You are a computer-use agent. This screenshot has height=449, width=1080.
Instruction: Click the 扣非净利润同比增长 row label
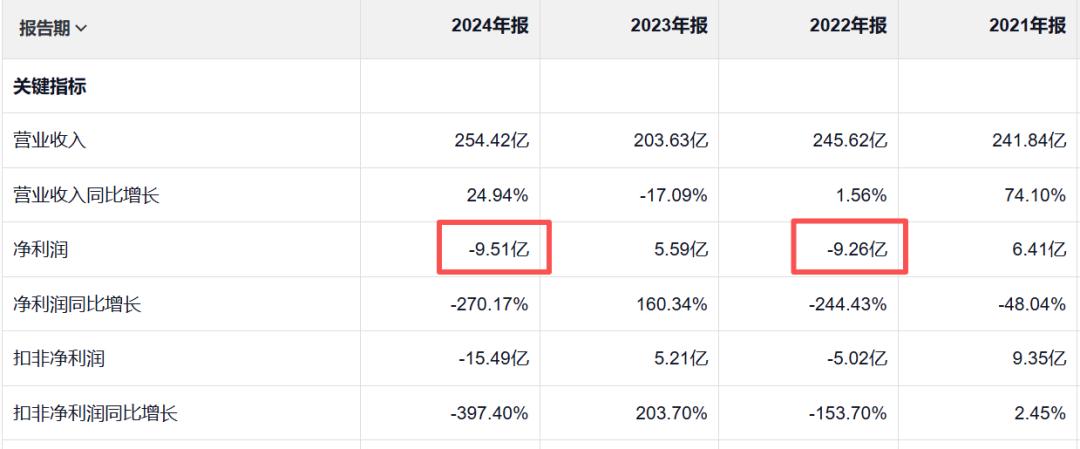95,412
